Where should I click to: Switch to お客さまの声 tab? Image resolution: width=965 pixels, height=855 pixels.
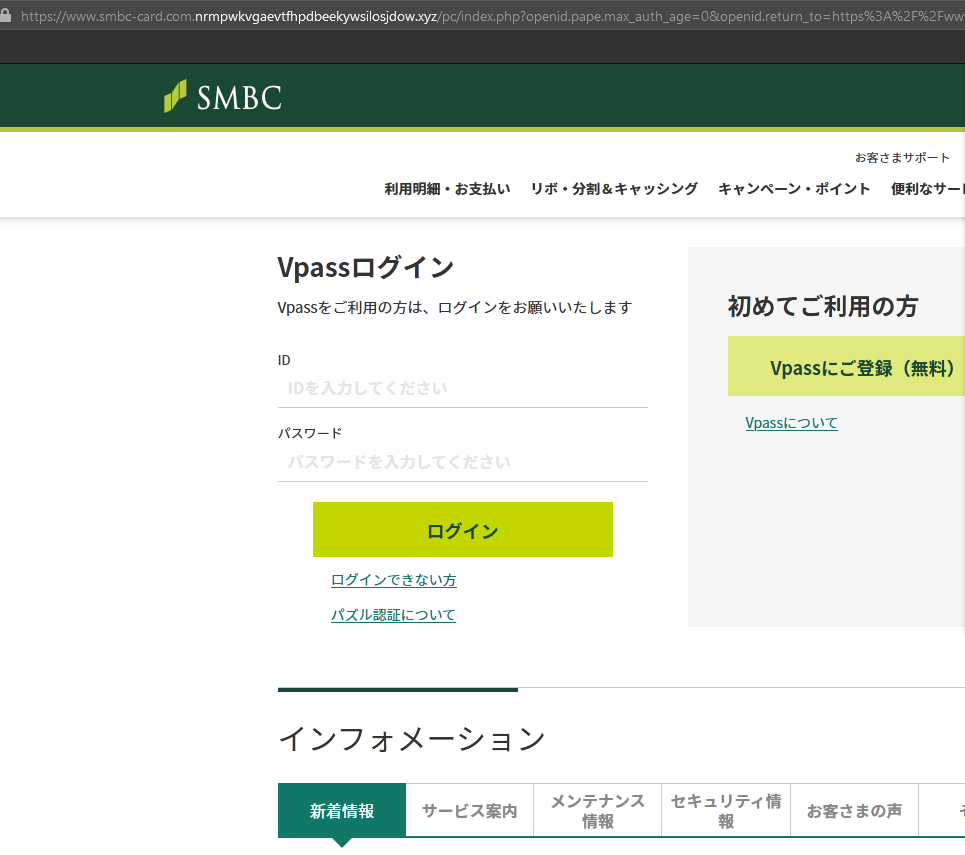854,810
